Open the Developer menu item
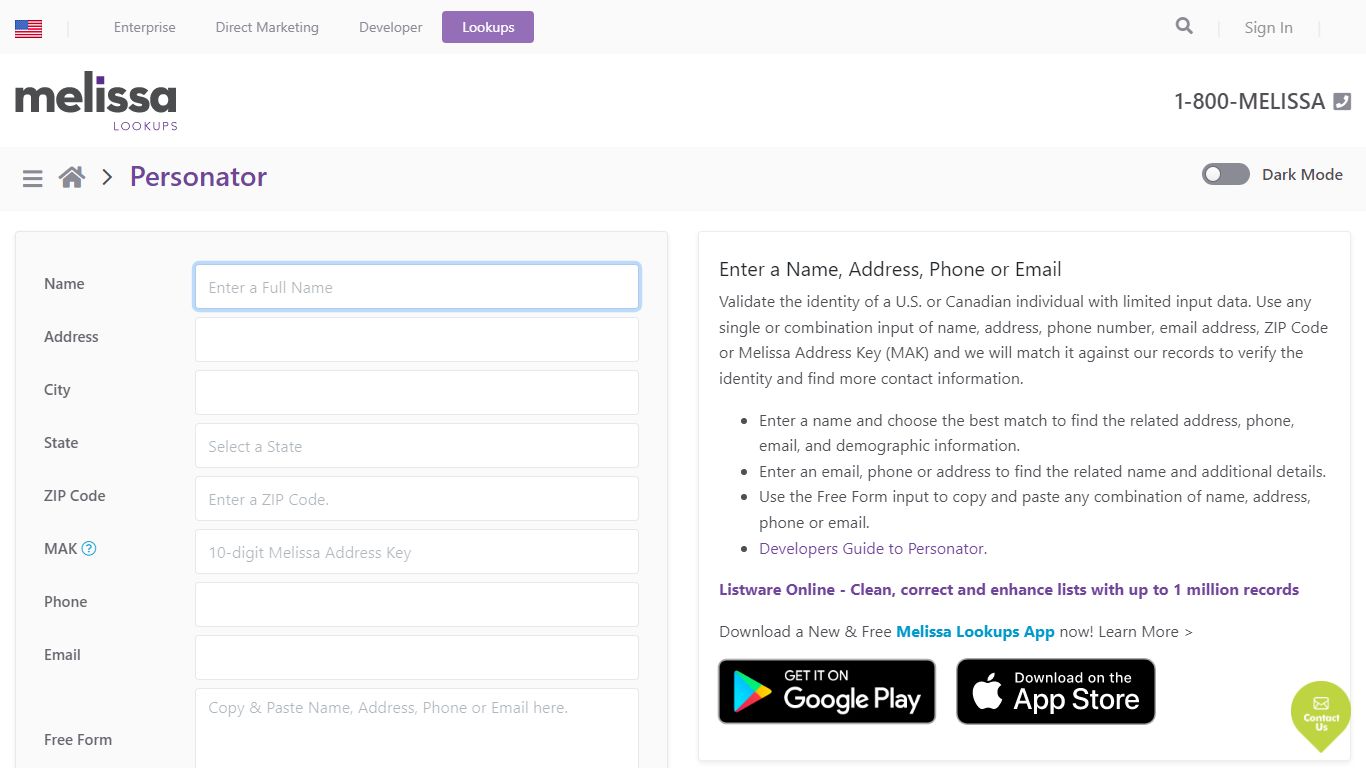The height and width of the screenshot is (768, 1366). pos(391,27)
